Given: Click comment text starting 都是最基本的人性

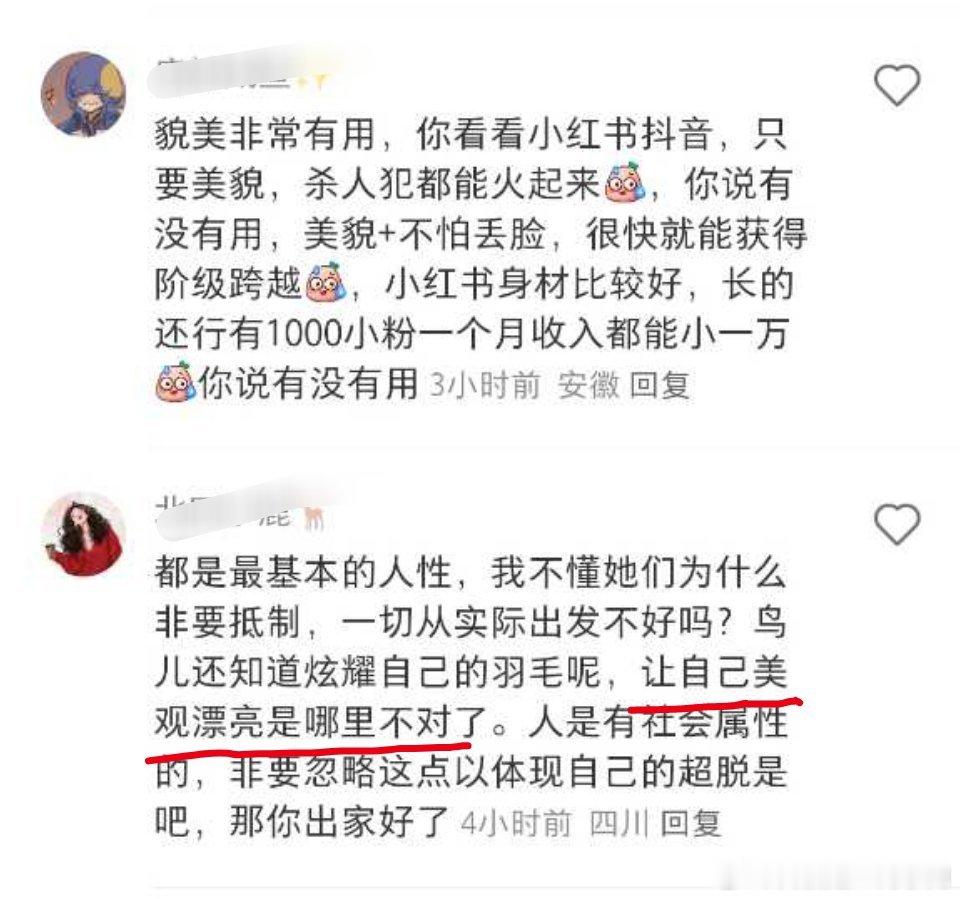Looking at the screenshot, I should 471,698.
